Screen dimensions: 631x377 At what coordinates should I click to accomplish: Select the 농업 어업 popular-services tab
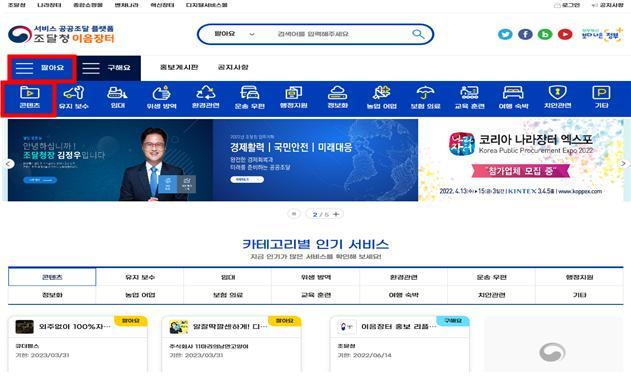[140, 295]
